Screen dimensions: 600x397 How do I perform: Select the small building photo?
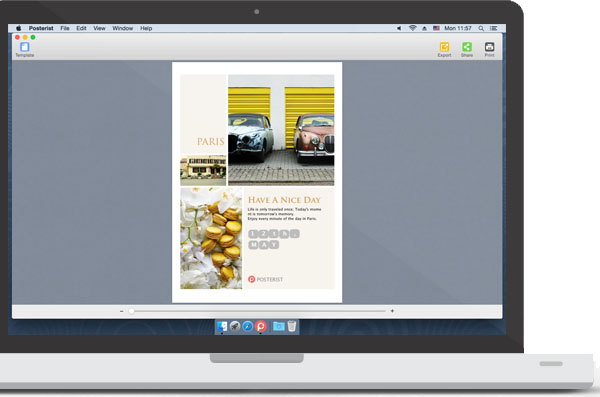click(203, 170)
